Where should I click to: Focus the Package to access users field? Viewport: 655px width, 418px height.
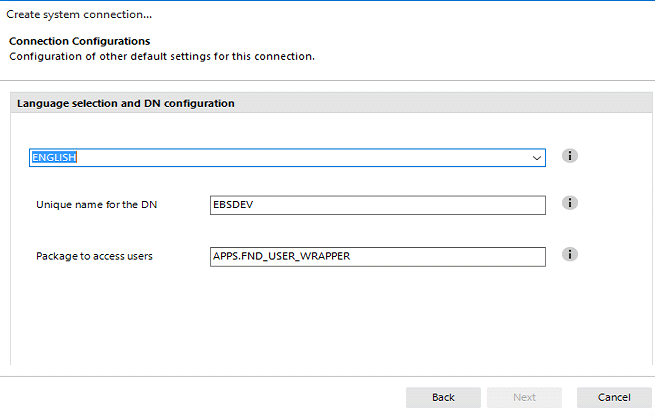(x=378, y=256)
